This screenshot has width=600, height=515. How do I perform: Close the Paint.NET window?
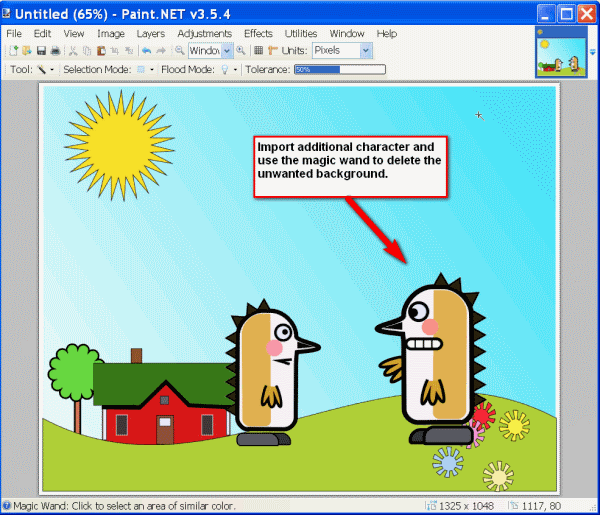tap(587, 14)
